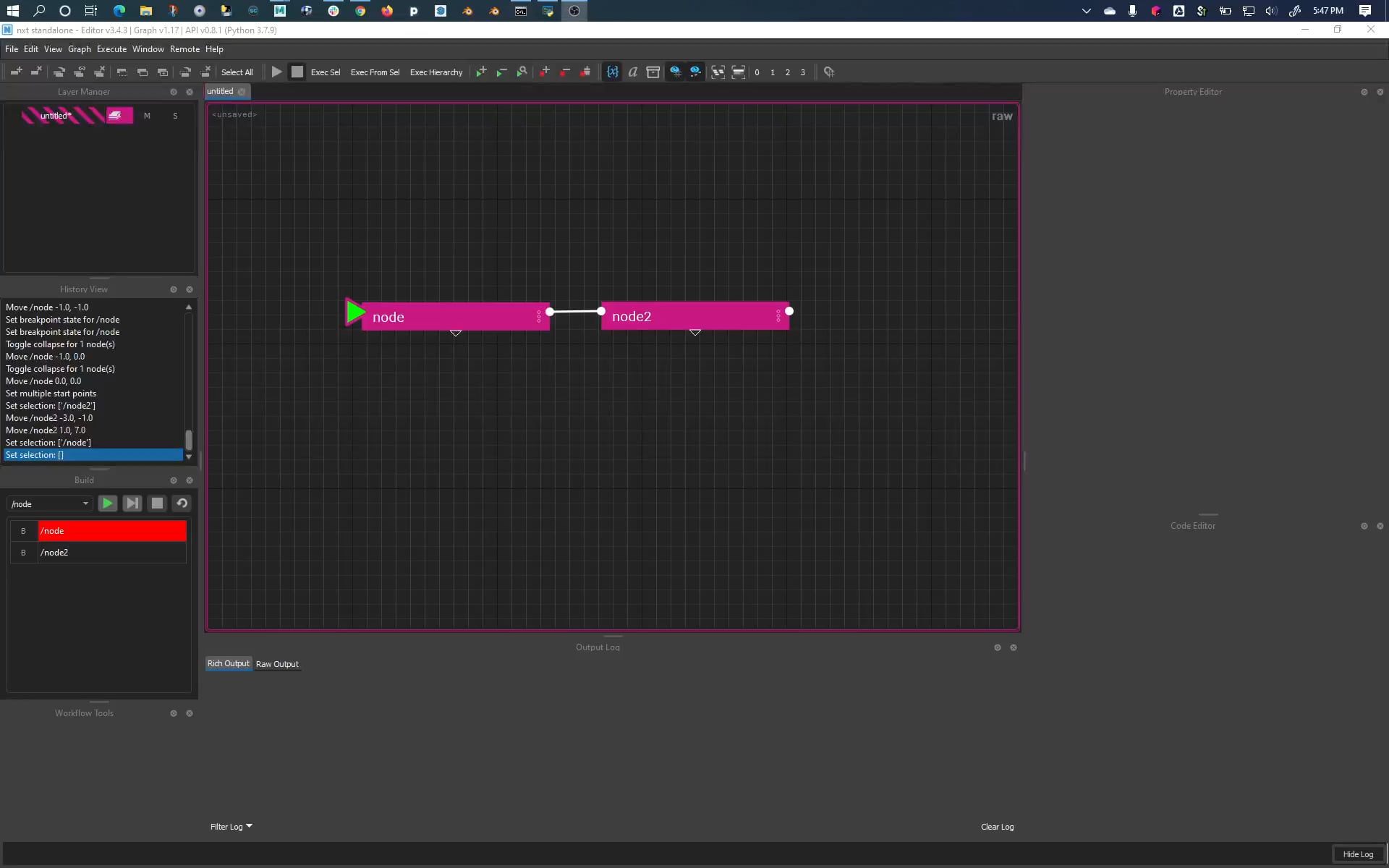Click the Hide Log button
The image size is (1389, 868).
(1358, 854)
